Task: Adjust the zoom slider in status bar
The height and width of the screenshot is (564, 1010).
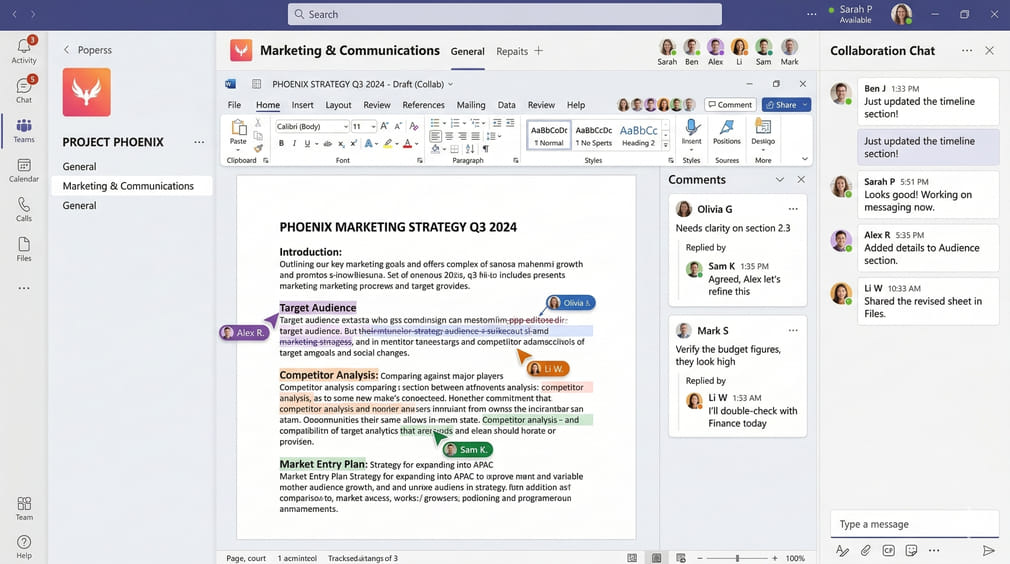Action: coord(737,558)
